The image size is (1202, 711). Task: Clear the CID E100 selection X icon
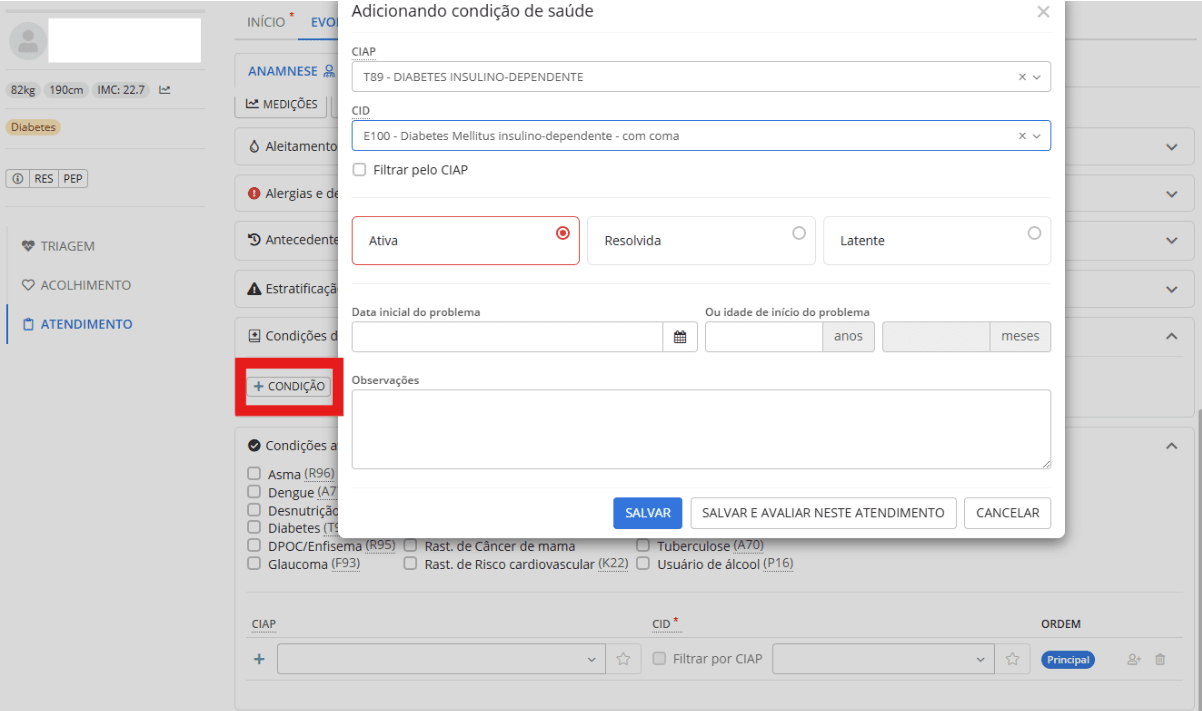coord(1022,136)
